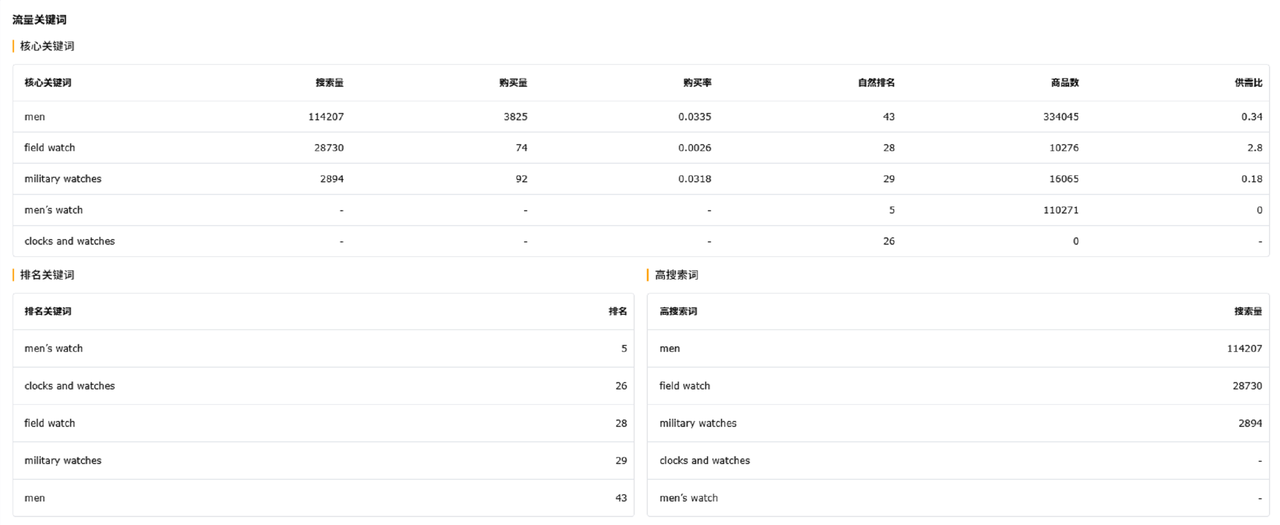
Task: Click 'military watches' in high-search words table
Action: point(698,423)
